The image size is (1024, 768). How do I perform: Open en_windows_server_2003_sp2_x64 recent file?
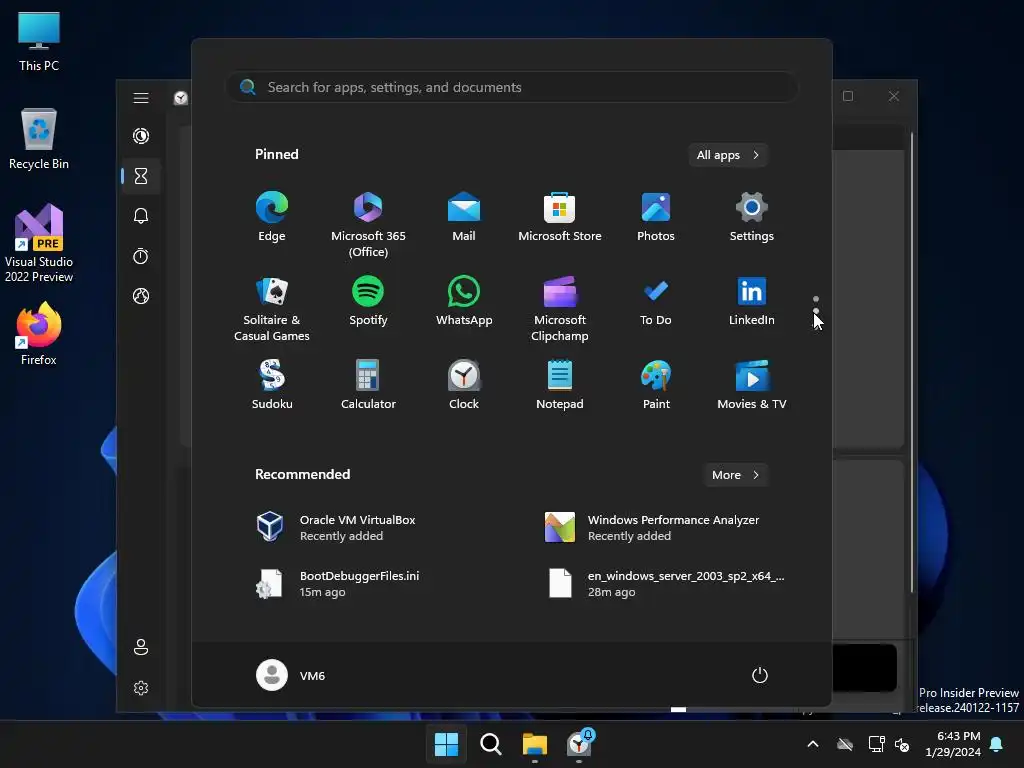coord(666,583)
